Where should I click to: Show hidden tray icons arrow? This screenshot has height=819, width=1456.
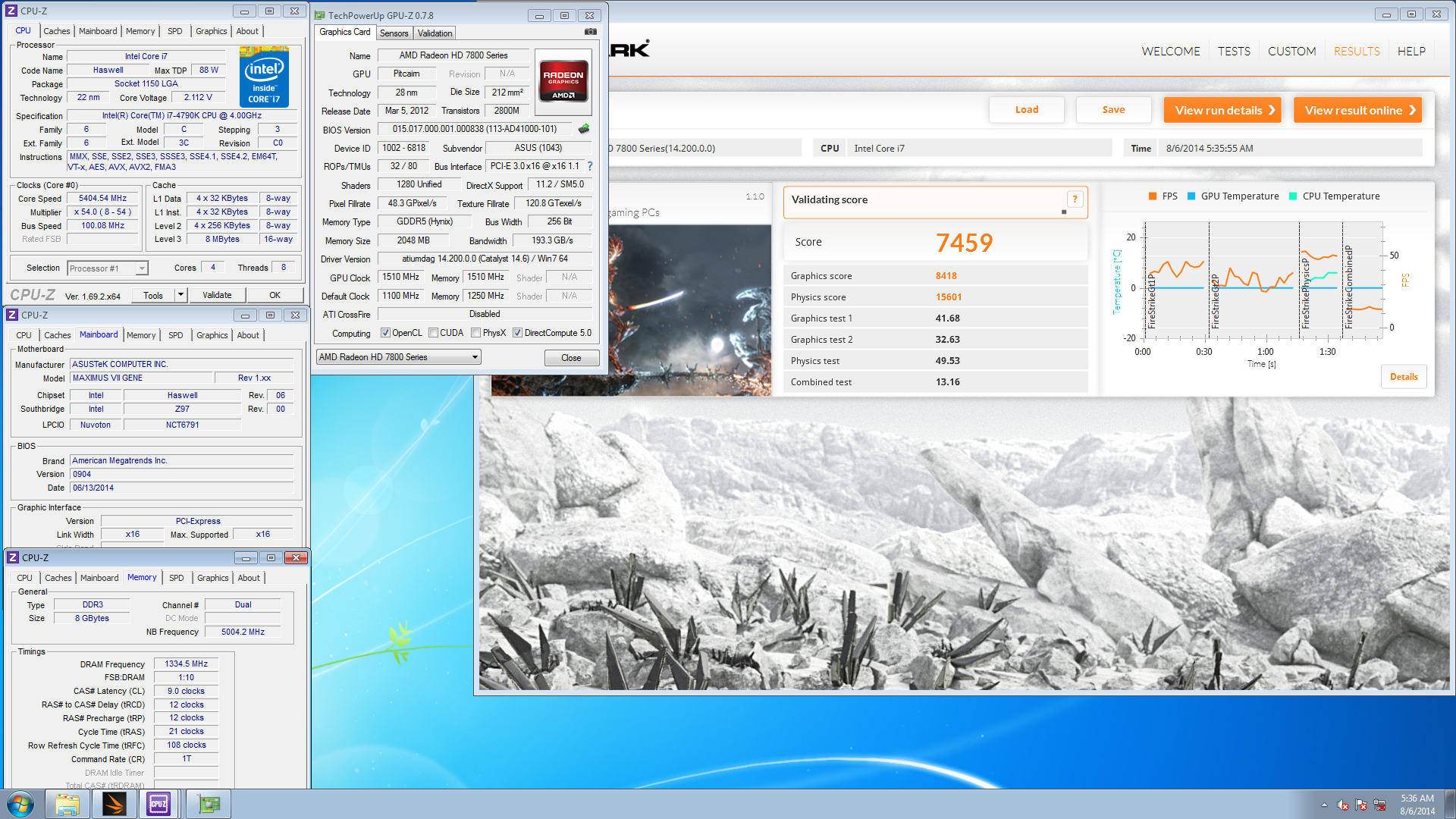click(1324, 805)
